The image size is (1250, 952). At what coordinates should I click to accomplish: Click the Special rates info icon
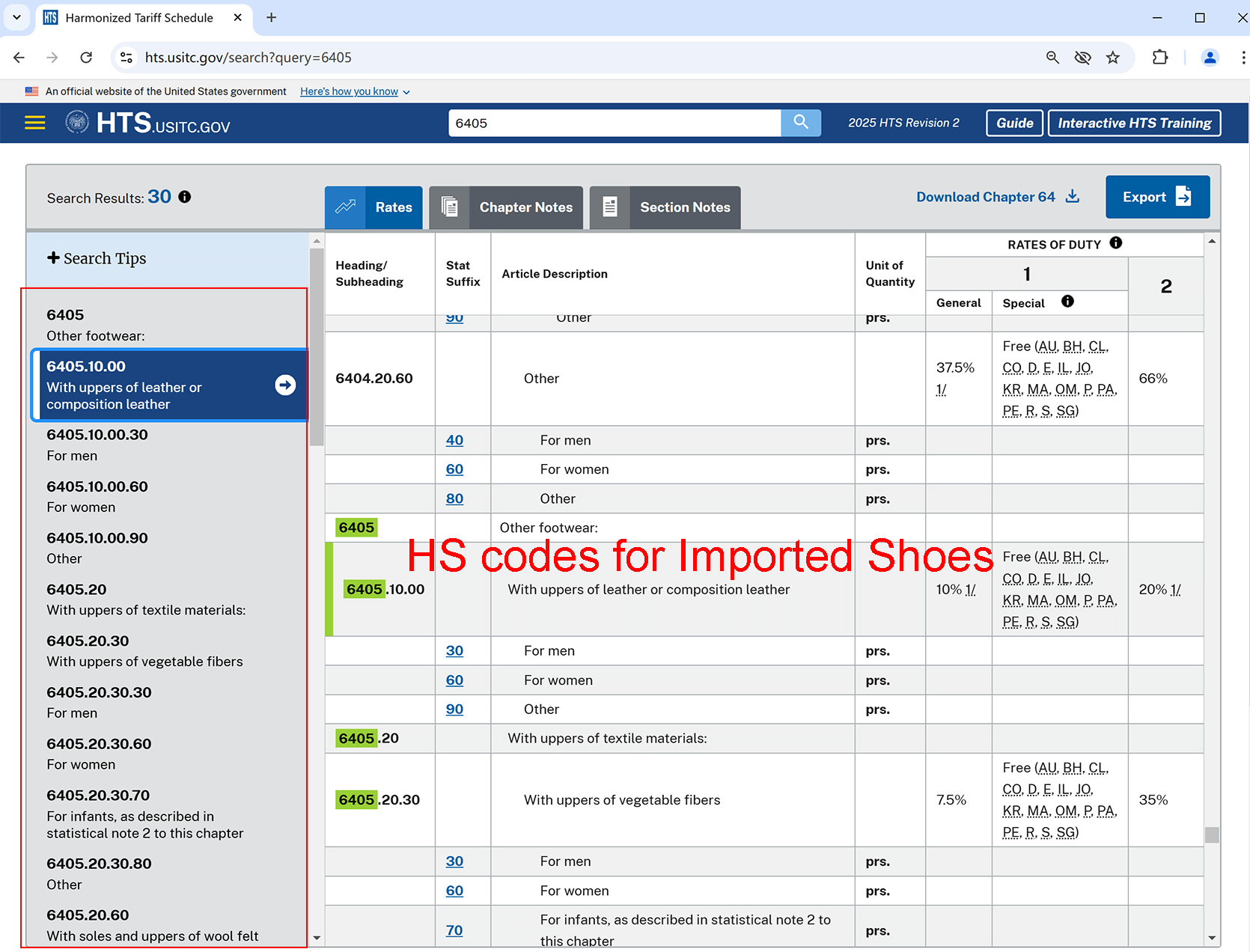pos(1067,302)
